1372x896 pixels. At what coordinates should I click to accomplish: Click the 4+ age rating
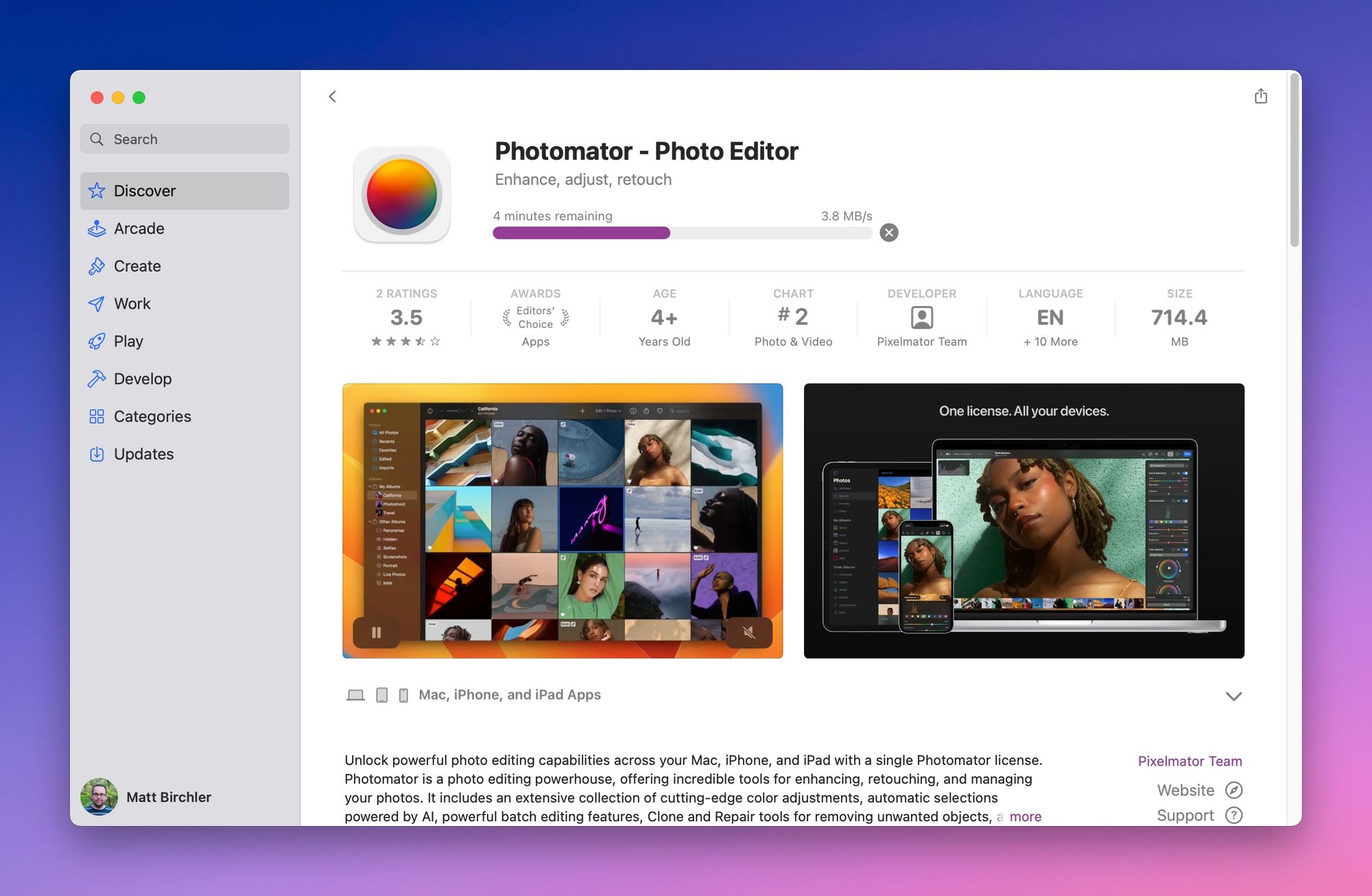point(664,318)
